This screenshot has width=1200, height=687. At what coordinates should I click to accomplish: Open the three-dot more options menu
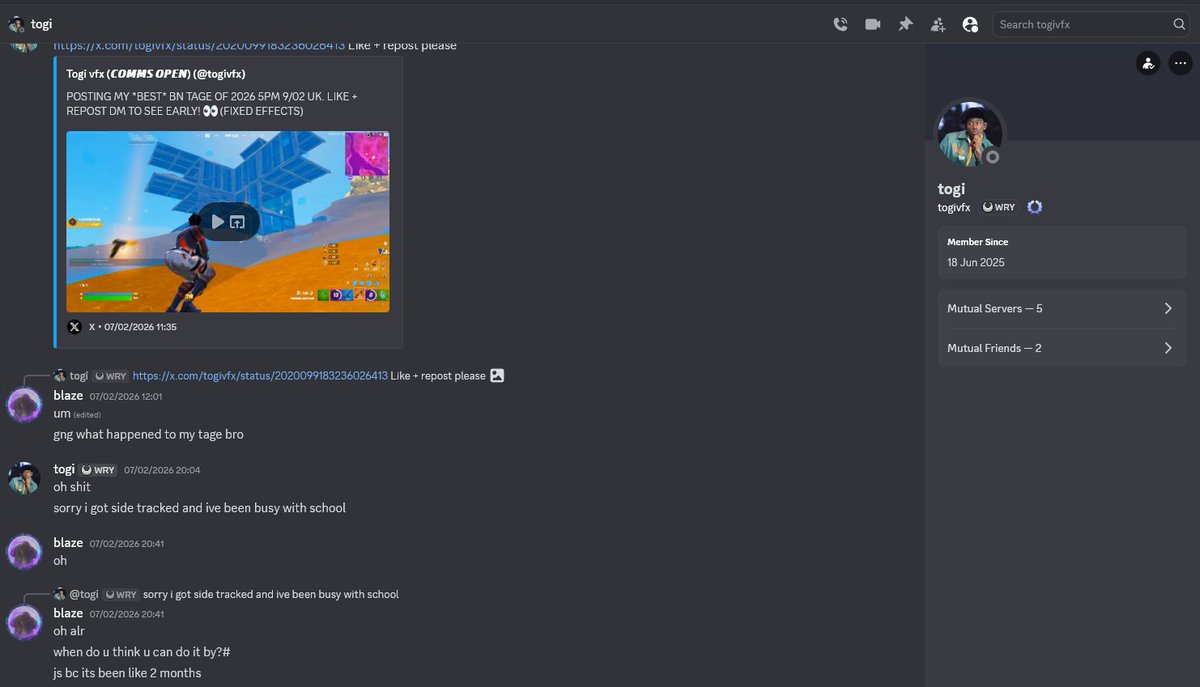1181,63
